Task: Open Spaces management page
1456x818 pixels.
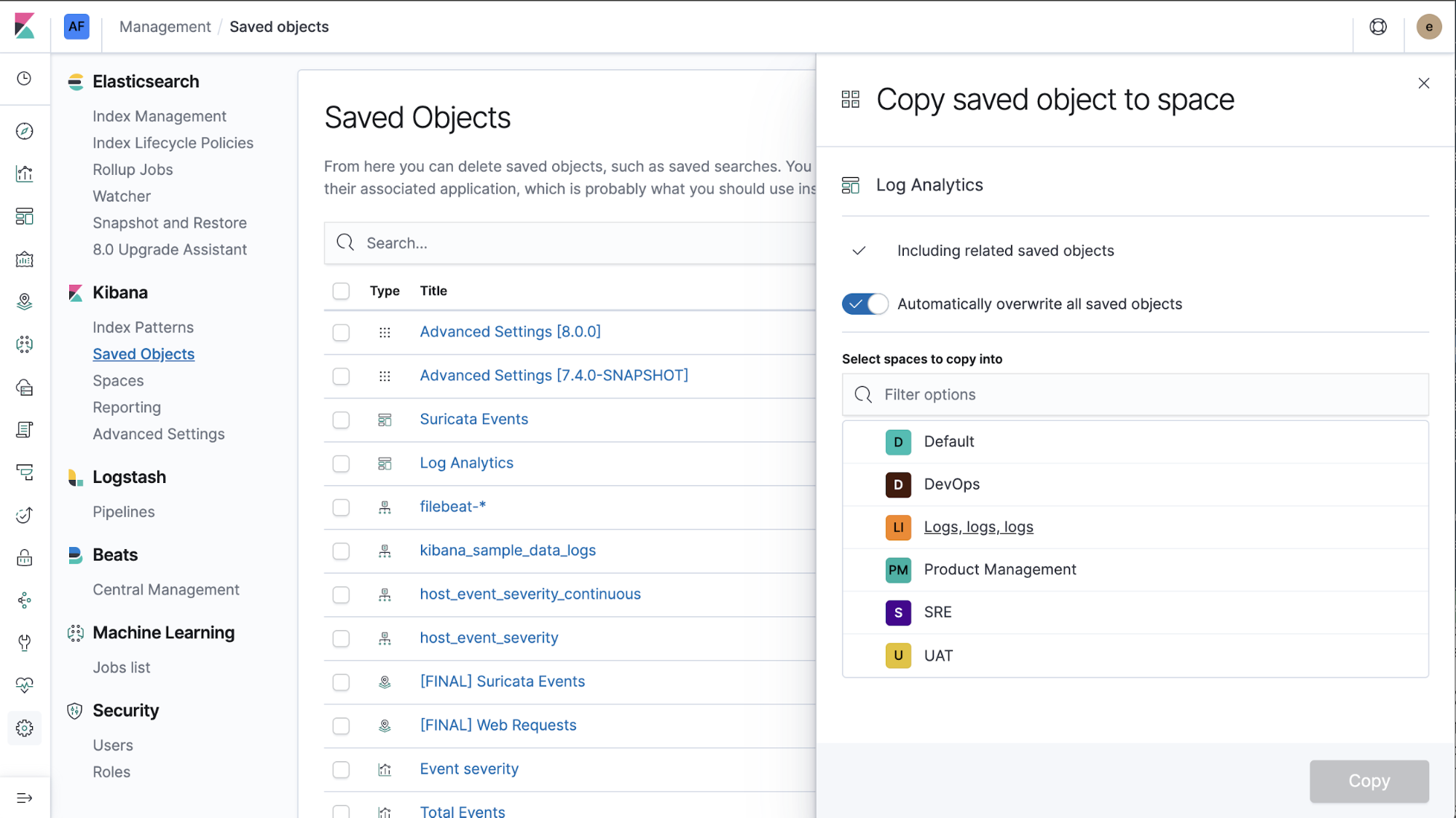Action: coord(118,380)
